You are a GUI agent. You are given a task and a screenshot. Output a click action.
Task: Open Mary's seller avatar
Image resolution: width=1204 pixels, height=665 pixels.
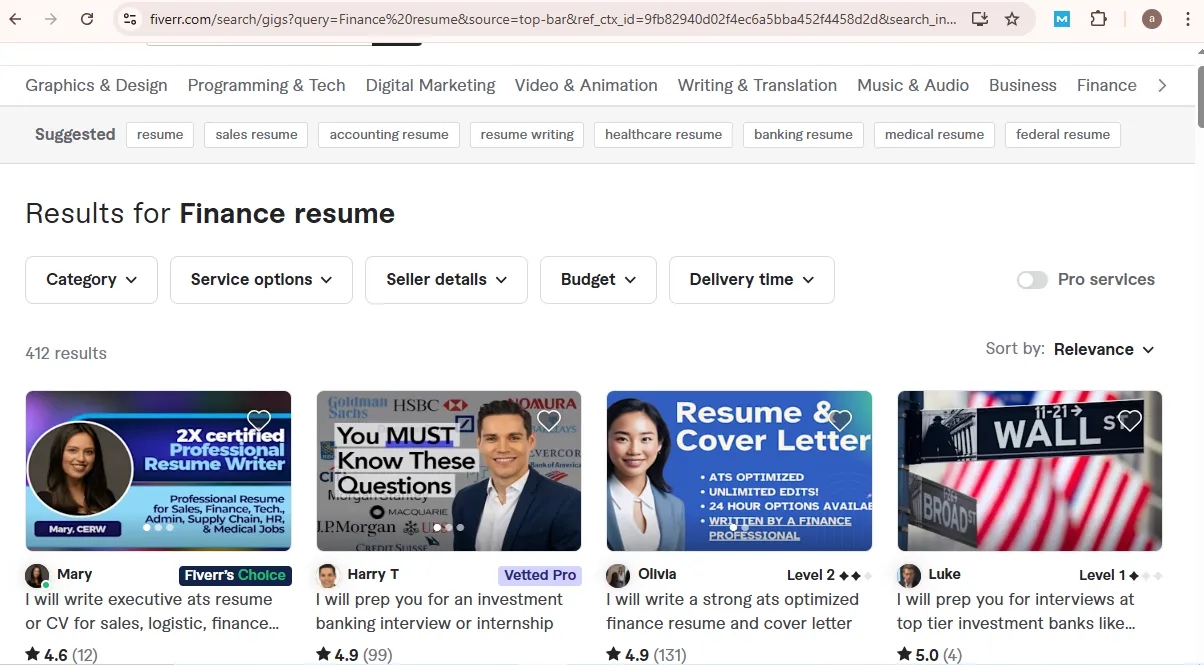coord(37,576)
